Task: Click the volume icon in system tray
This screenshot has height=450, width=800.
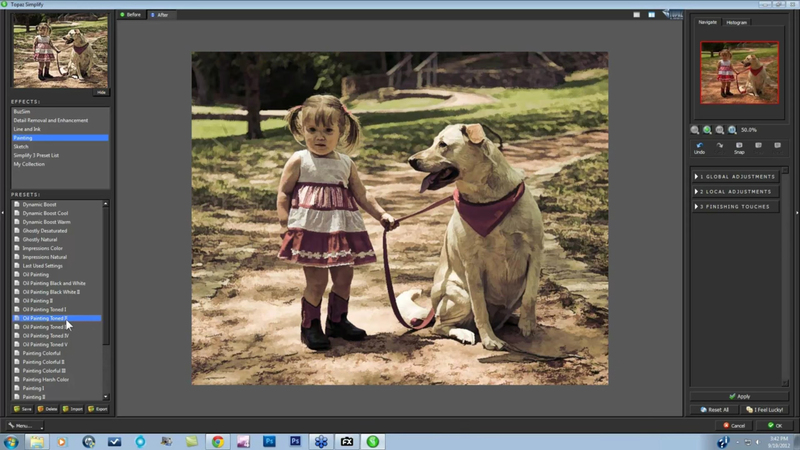Action: (758, 442)
